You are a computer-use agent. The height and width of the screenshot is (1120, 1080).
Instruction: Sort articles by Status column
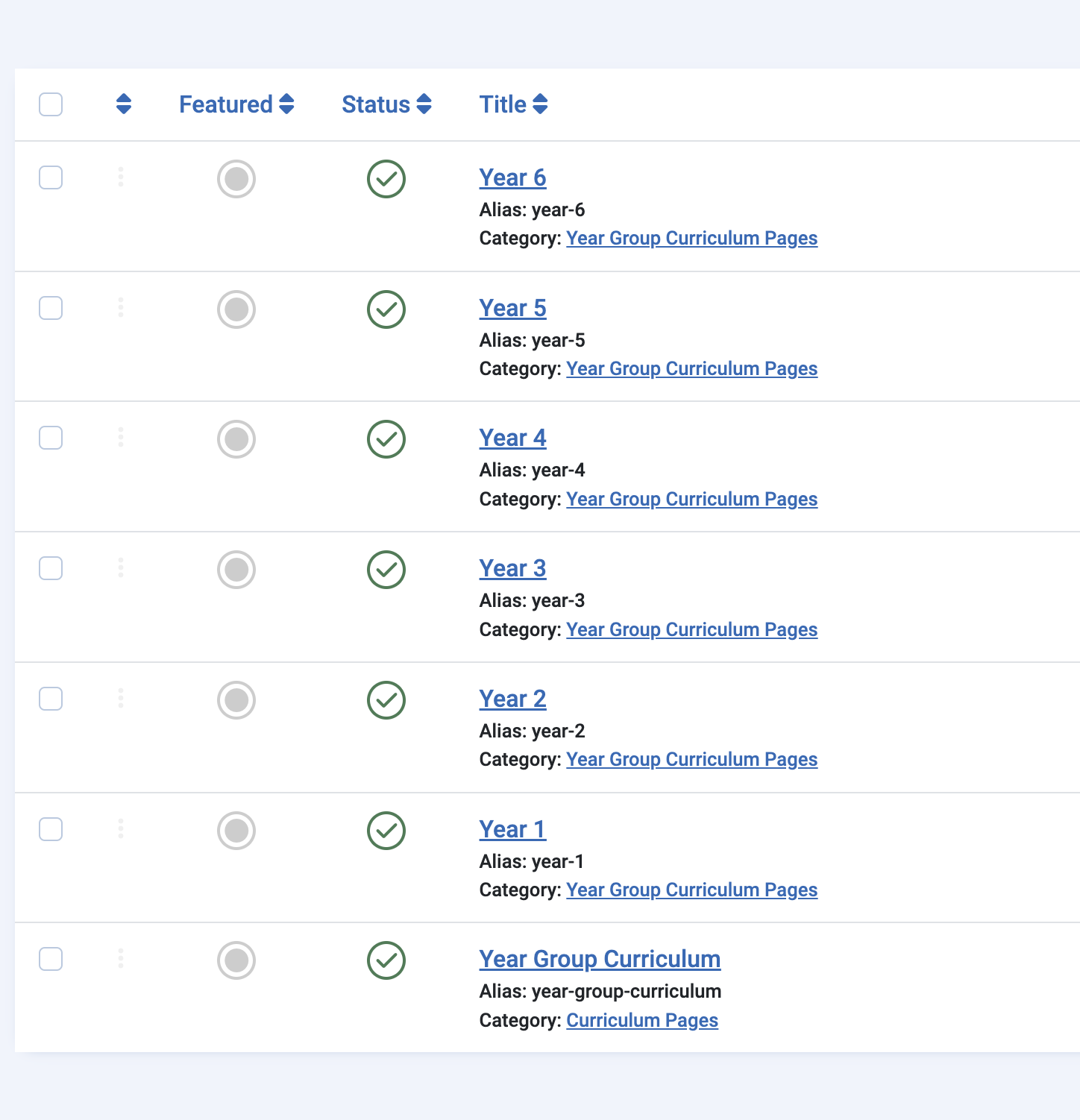[386, 104]
